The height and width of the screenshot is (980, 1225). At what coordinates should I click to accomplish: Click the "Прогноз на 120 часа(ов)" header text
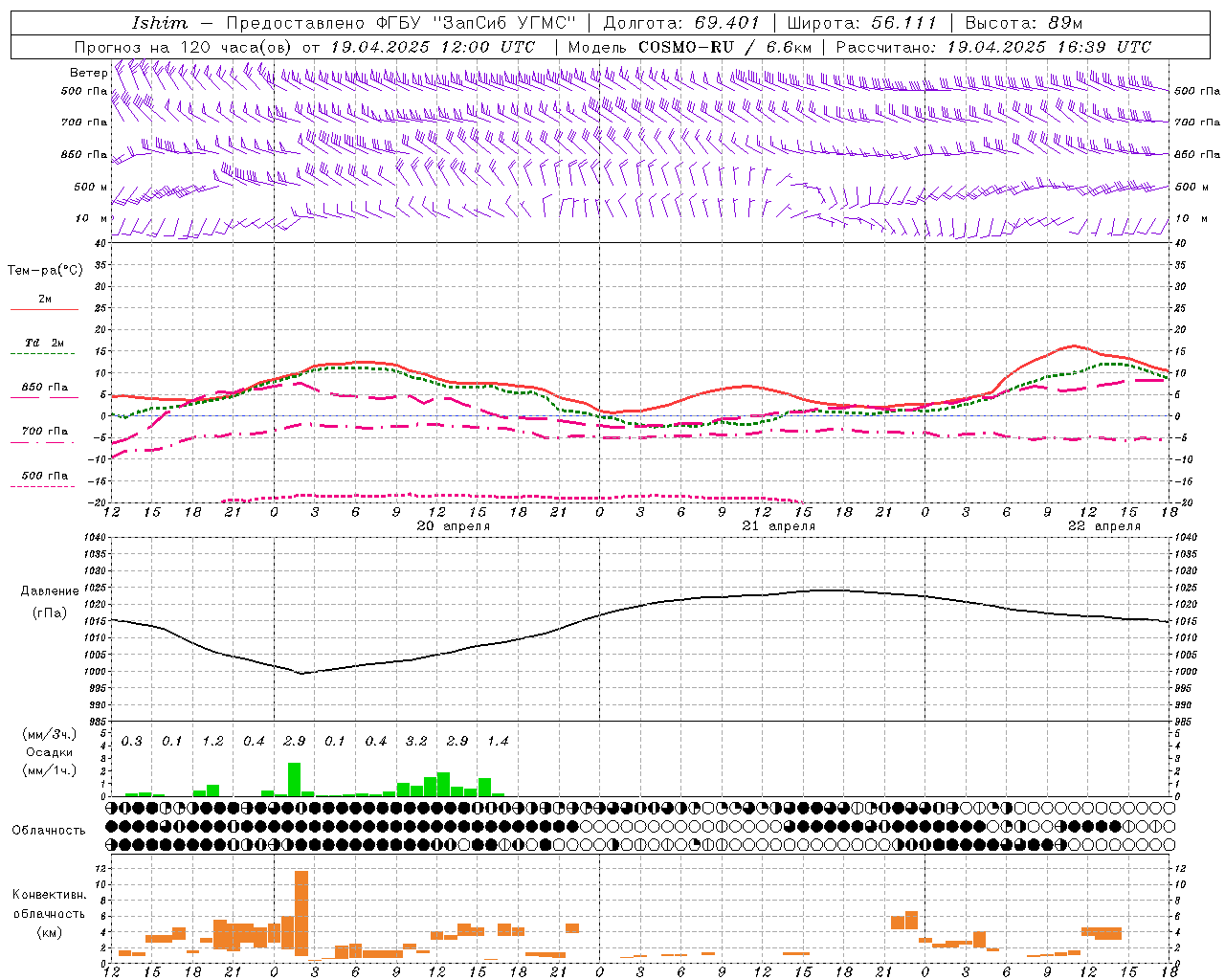pos(185,47)
